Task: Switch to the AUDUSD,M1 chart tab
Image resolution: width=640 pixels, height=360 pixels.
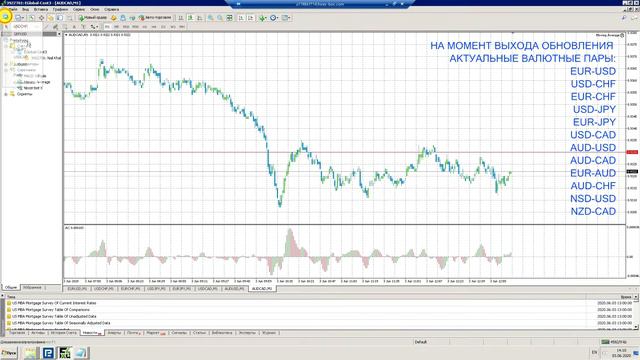Action: 234,289
